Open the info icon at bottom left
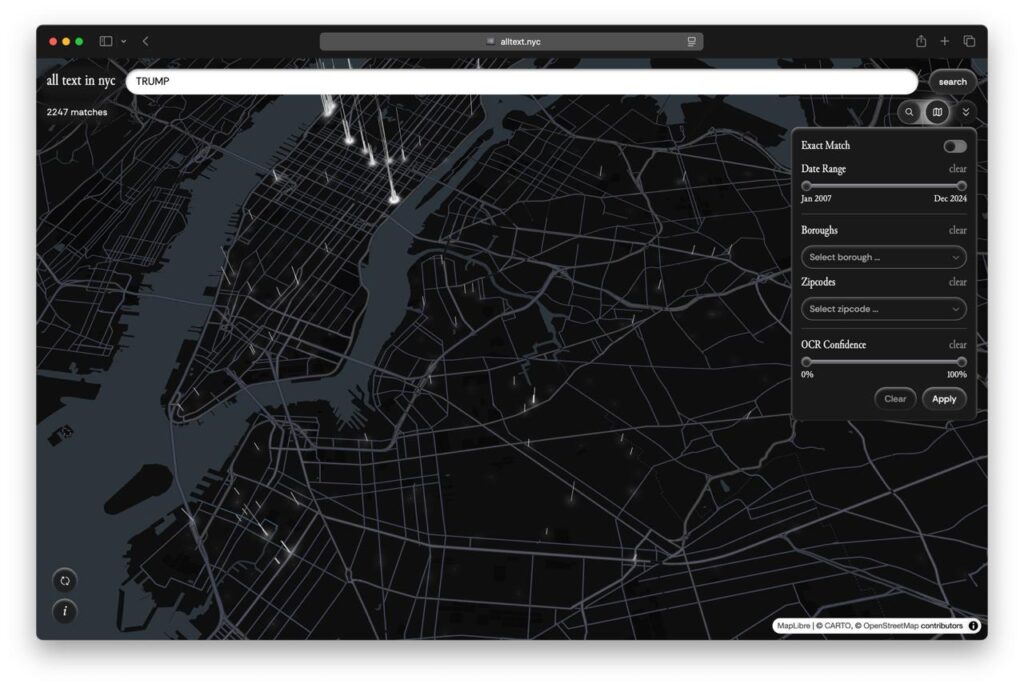Image resolution: width=1024 pixels, height=688 pixels. [65, 612]
